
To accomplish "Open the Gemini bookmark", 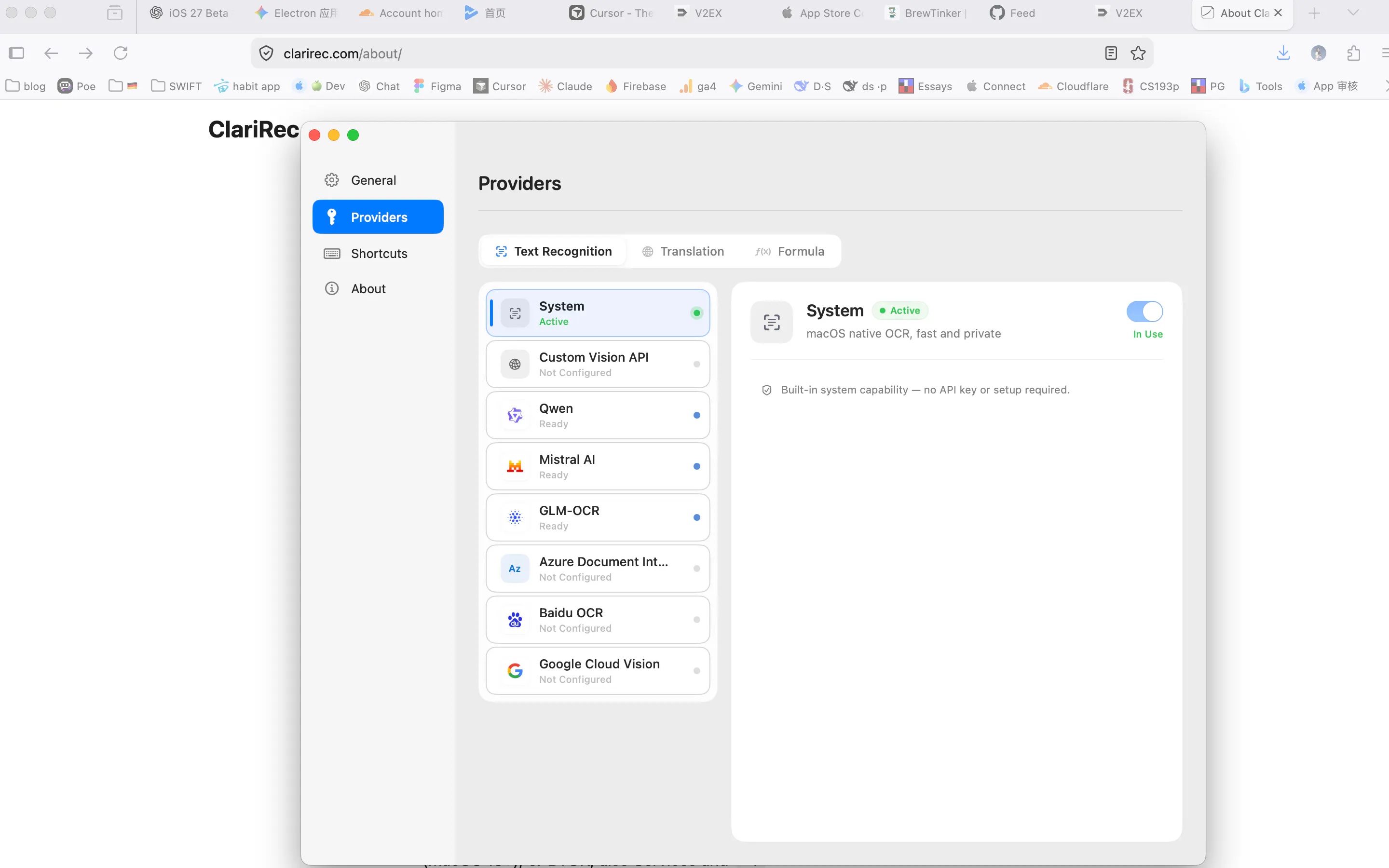I will point(756,86).
